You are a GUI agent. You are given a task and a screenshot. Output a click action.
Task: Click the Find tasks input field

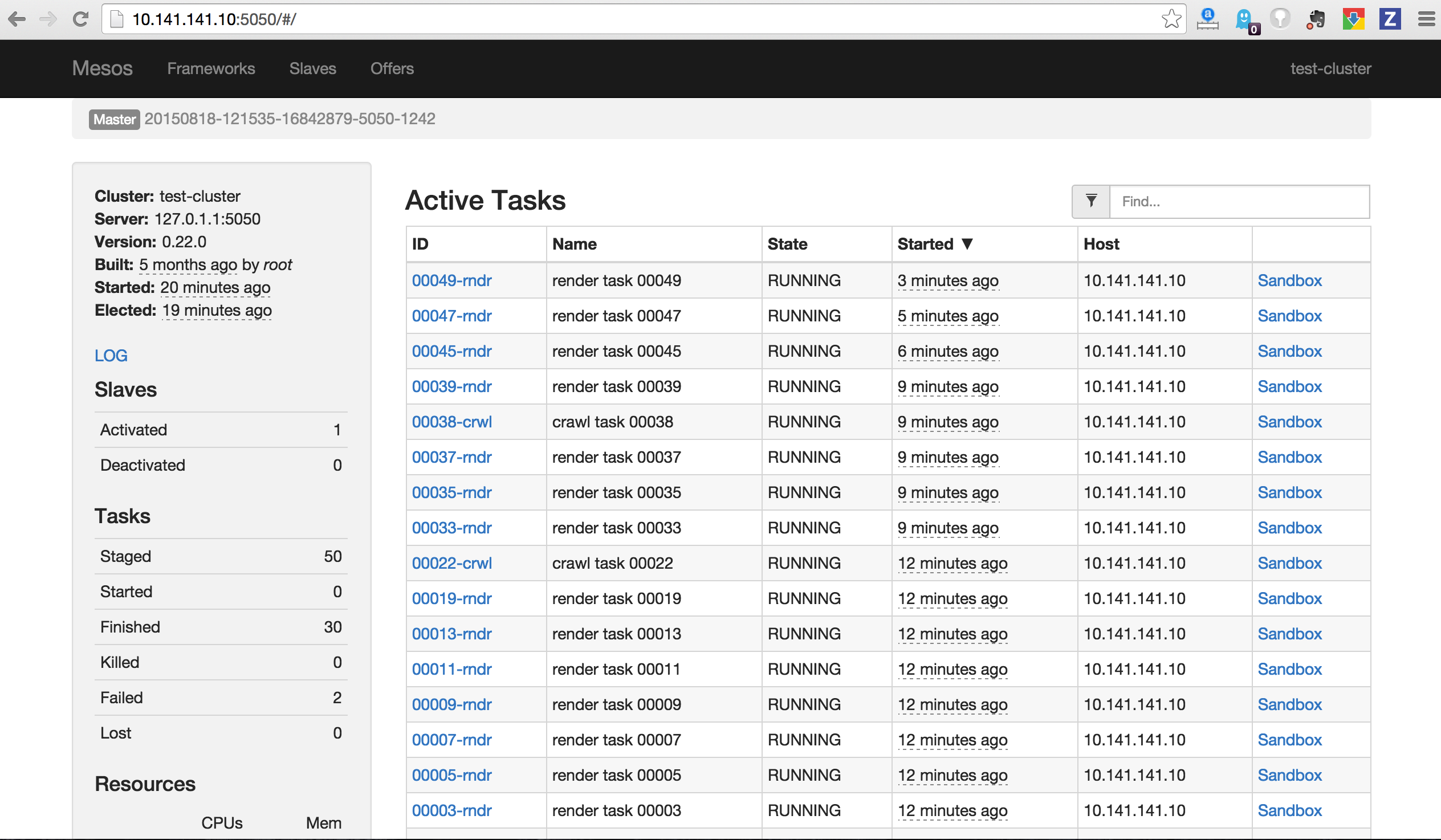[x=1239, y=201]
